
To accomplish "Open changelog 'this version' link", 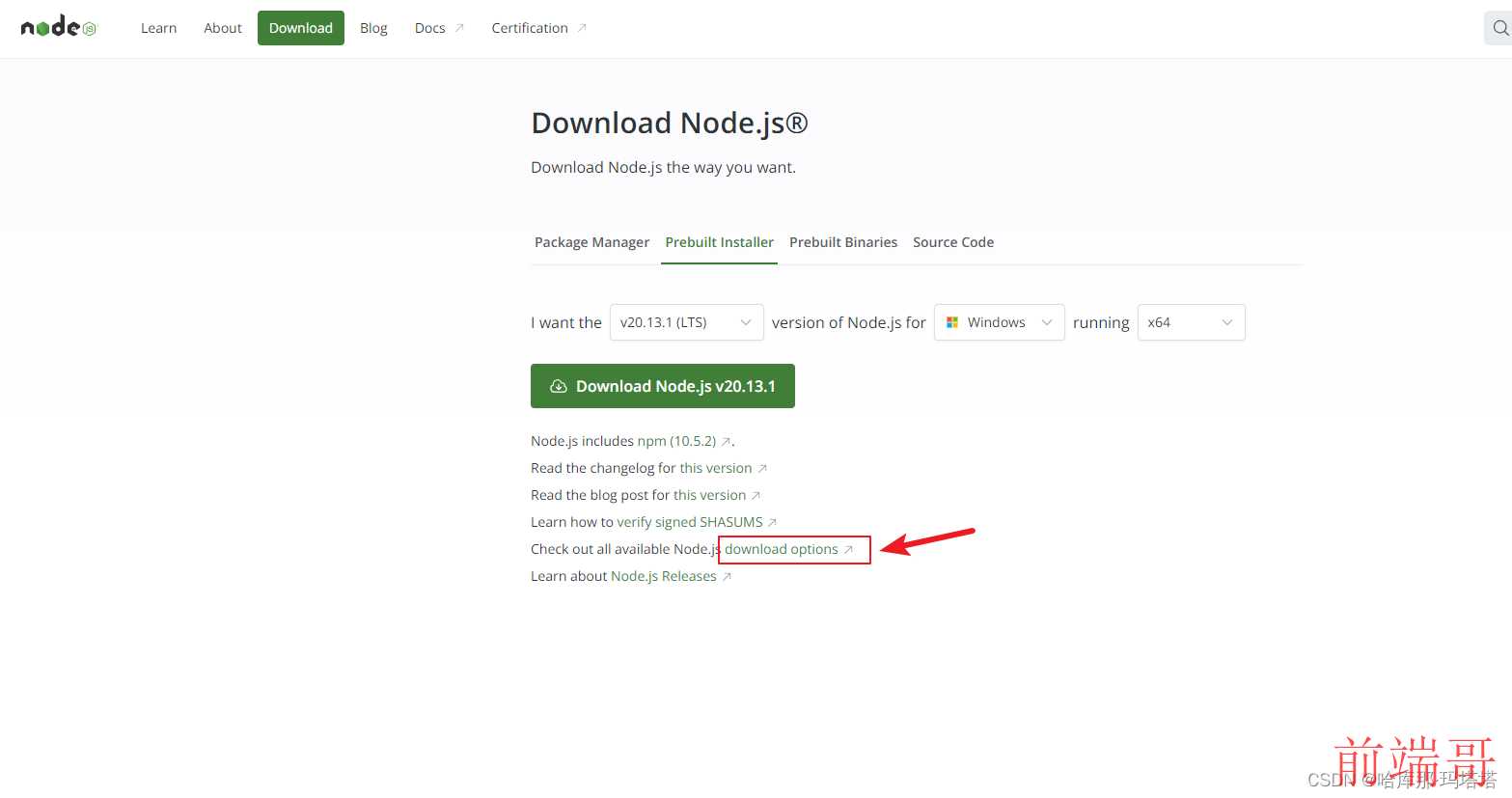I will pyautogui.click(x=716, y=468).
